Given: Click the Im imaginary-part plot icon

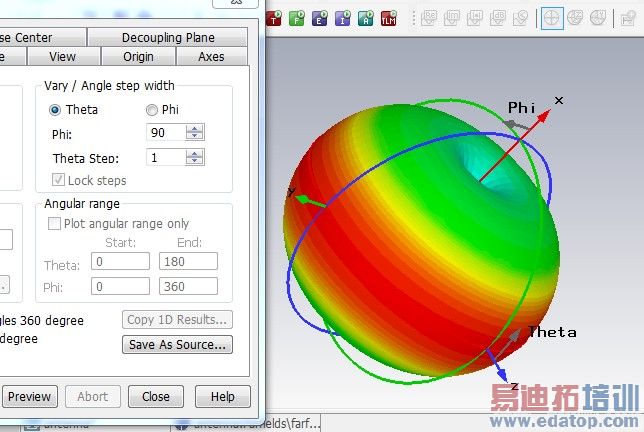Looking at the screenshot, I should 452,18.
